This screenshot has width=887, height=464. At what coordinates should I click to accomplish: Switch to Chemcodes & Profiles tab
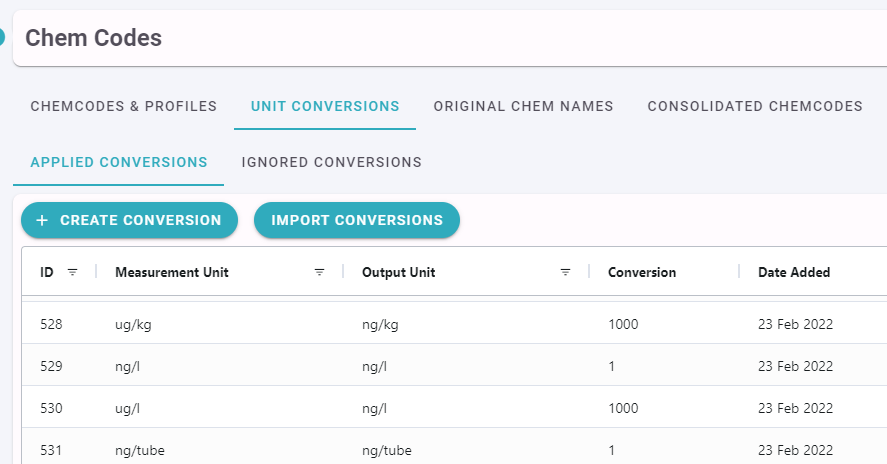124,106
